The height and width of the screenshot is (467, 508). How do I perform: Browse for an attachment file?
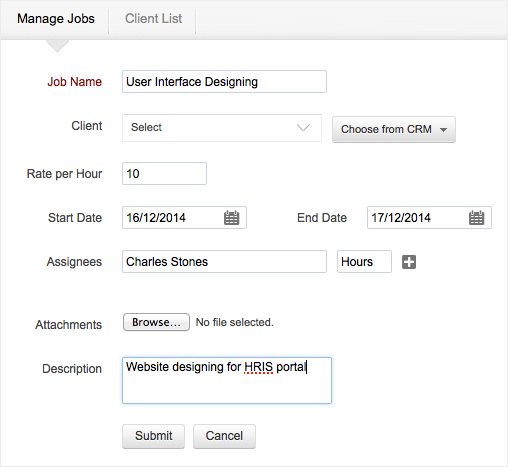click(156, 322)
